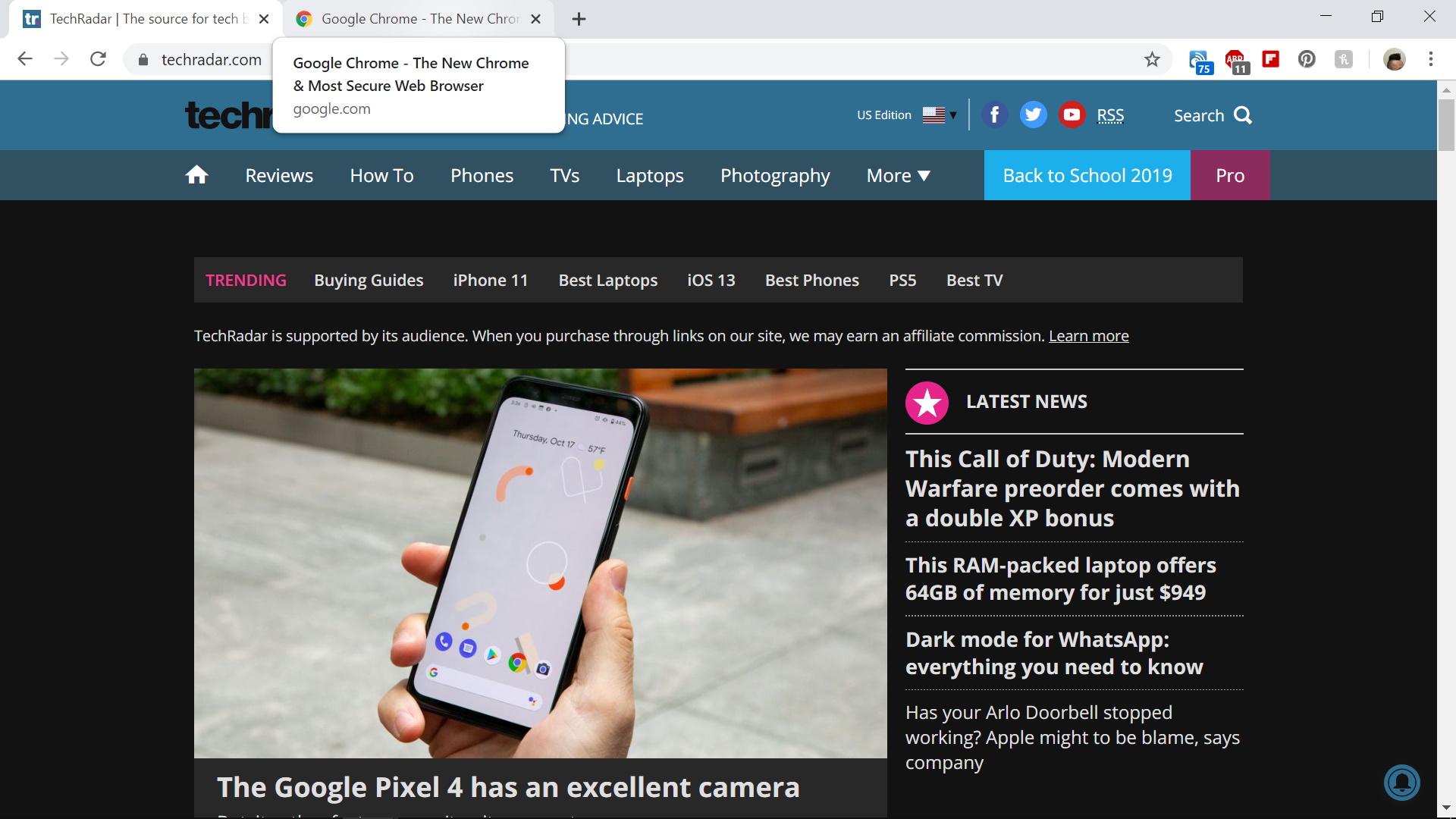The image size is (1456, 819).
Task: Read the Dark mode for WhatsApp article
Action: click(x=1054, y=653)
